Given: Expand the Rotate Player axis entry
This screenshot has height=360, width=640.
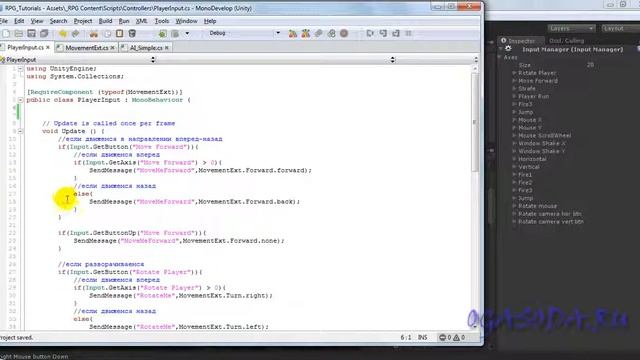Looking at the screenshot, I should pyautogui.click(x=515, y=73).
